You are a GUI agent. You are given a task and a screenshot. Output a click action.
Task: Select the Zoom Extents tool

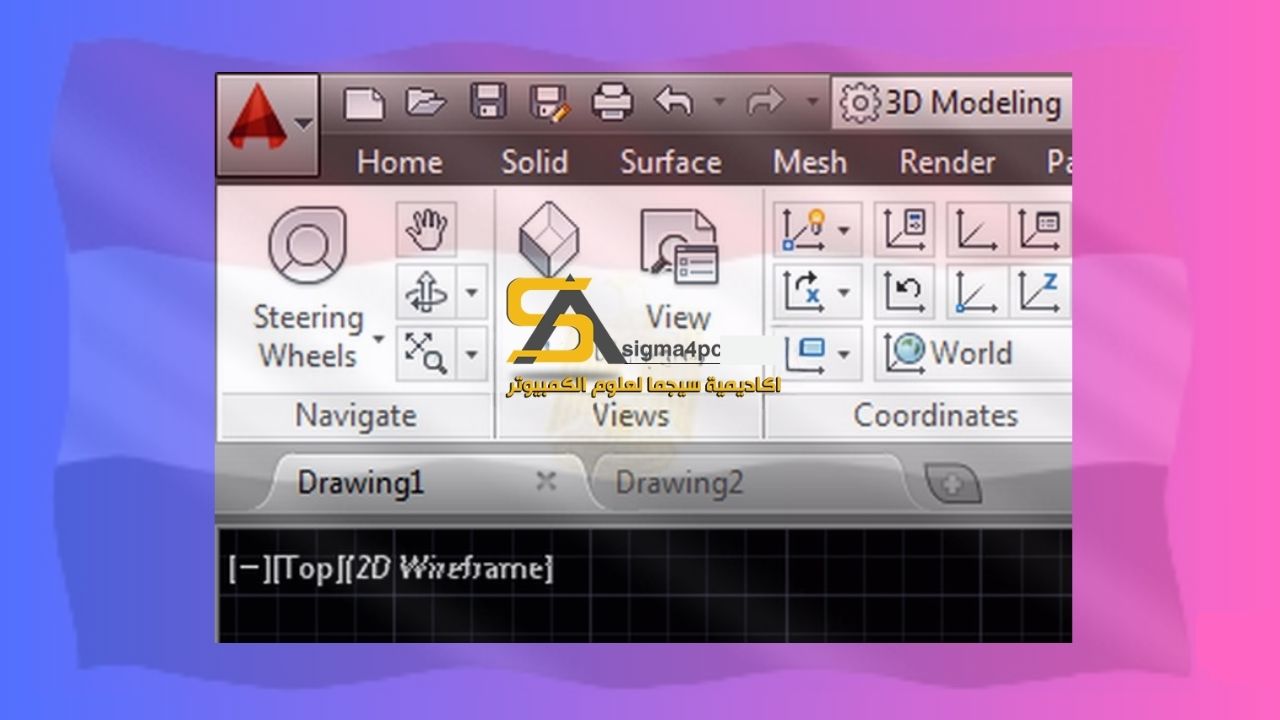[427, 354]
